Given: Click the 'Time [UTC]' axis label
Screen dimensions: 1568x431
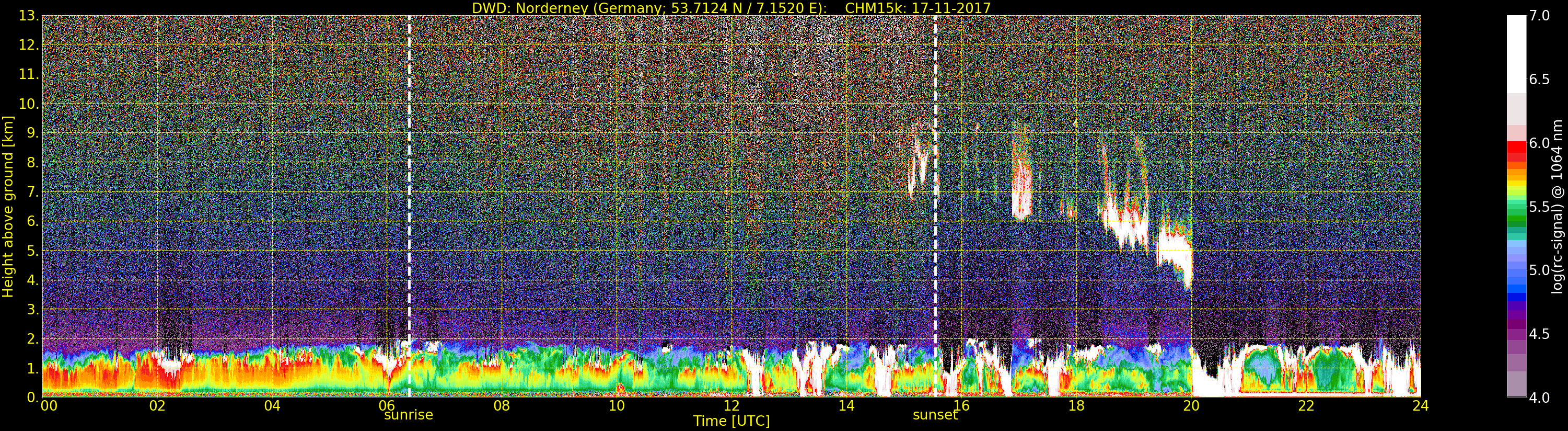Looking at the screenshot, I should [731, 421].
